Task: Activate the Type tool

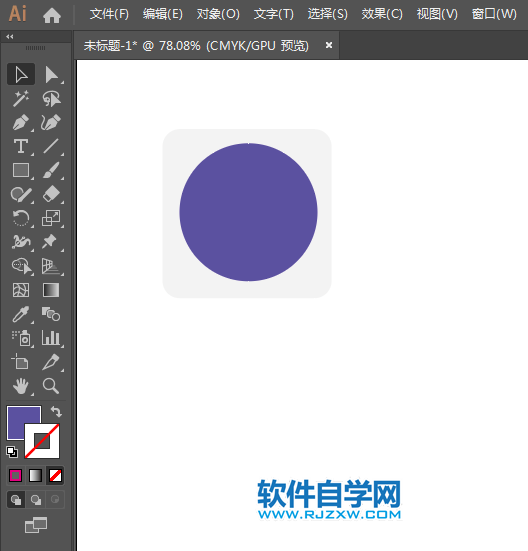Action: point(21,146)
